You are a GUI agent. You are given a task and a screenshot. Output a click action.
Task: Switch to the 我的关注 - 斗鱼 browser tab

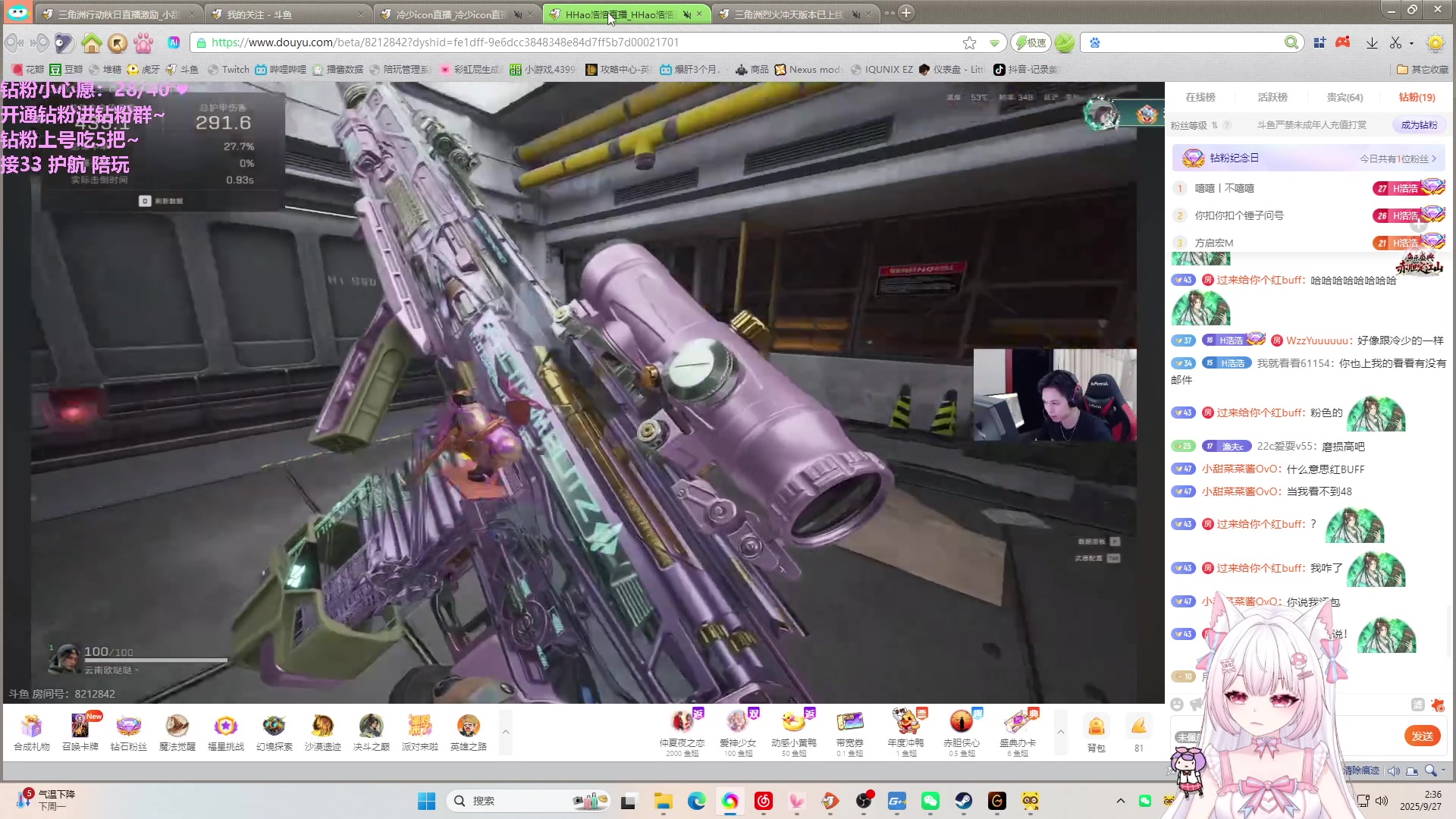pyautogui.click(x=288, y=14)
